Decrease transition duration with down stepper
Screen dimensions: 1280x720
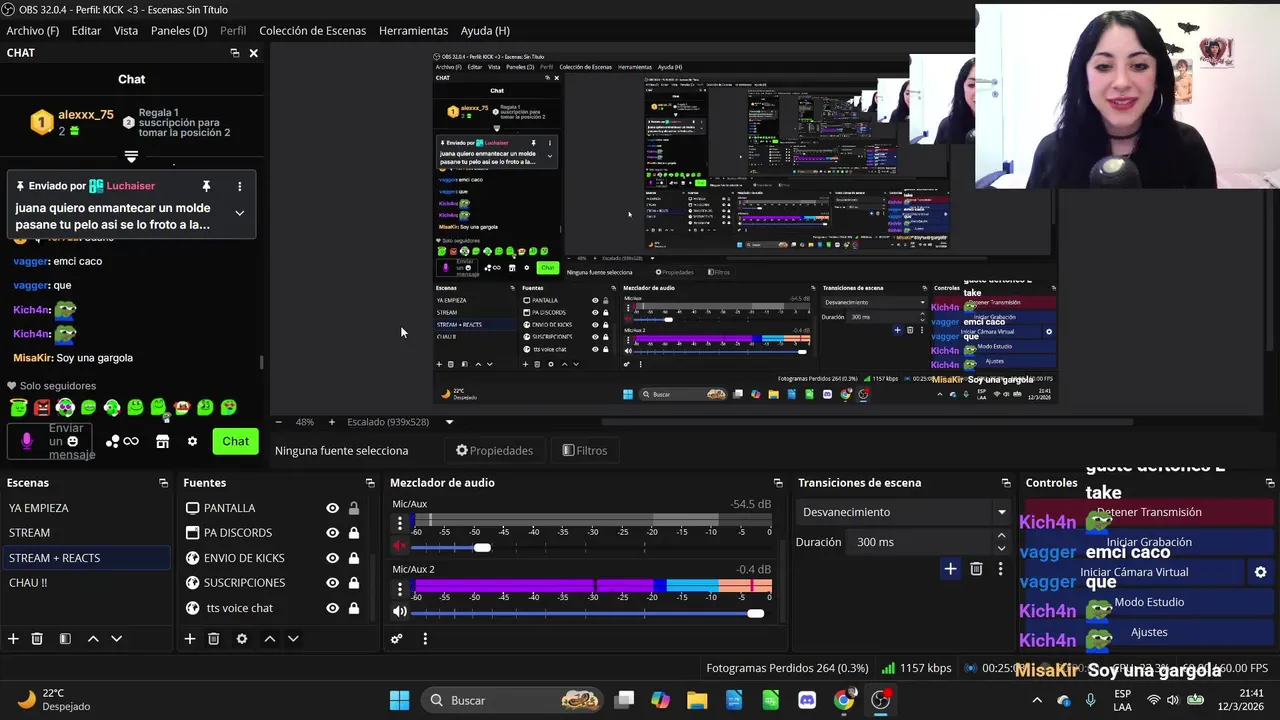coord(1001,548)
